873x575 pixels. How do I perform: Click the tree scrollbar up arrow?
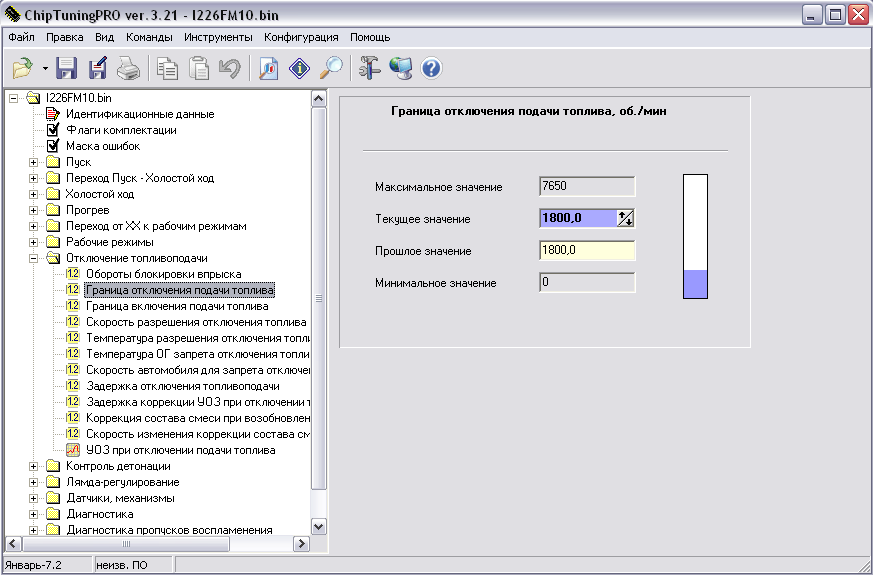click(x=318, y=99)
